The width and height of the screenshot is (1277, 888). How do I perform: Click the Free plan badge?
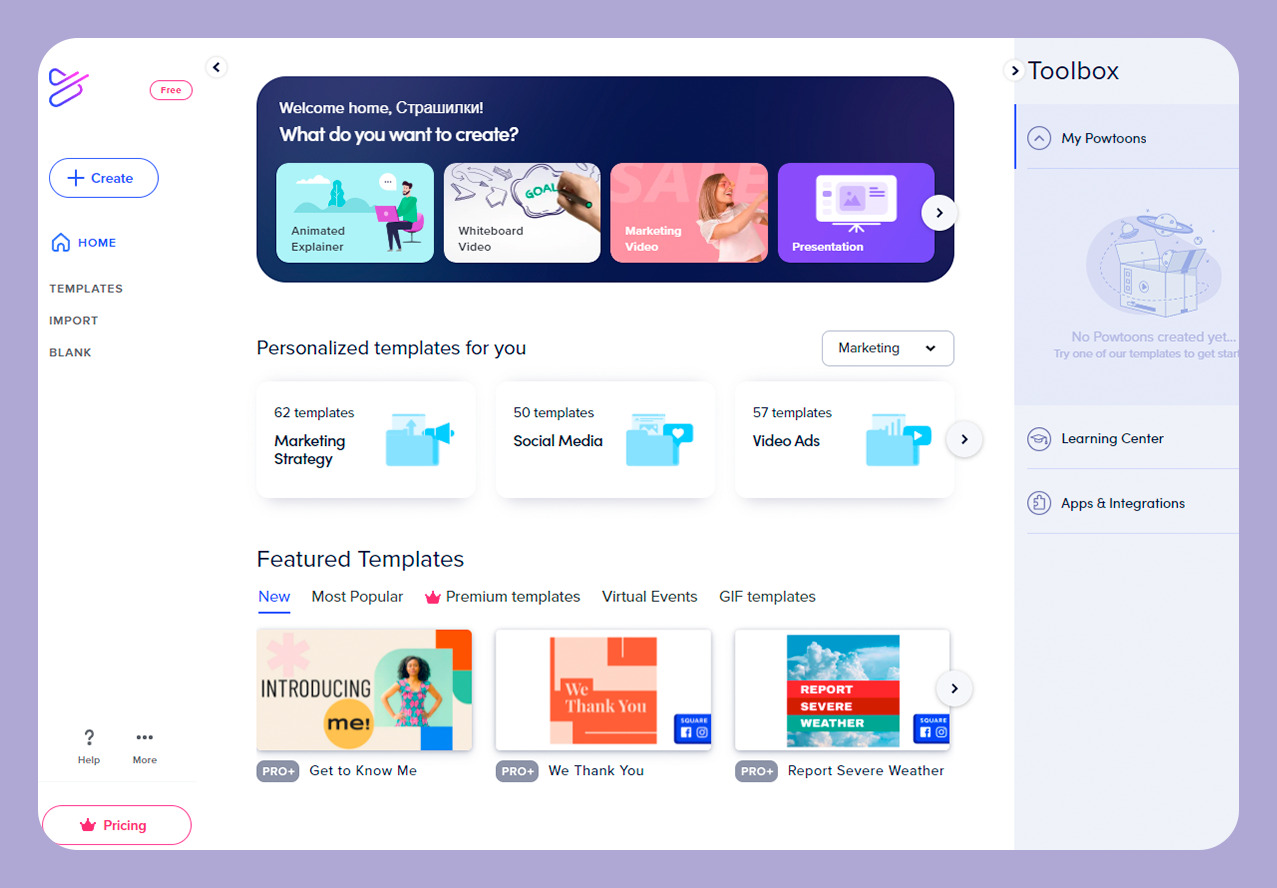(171, 90)
